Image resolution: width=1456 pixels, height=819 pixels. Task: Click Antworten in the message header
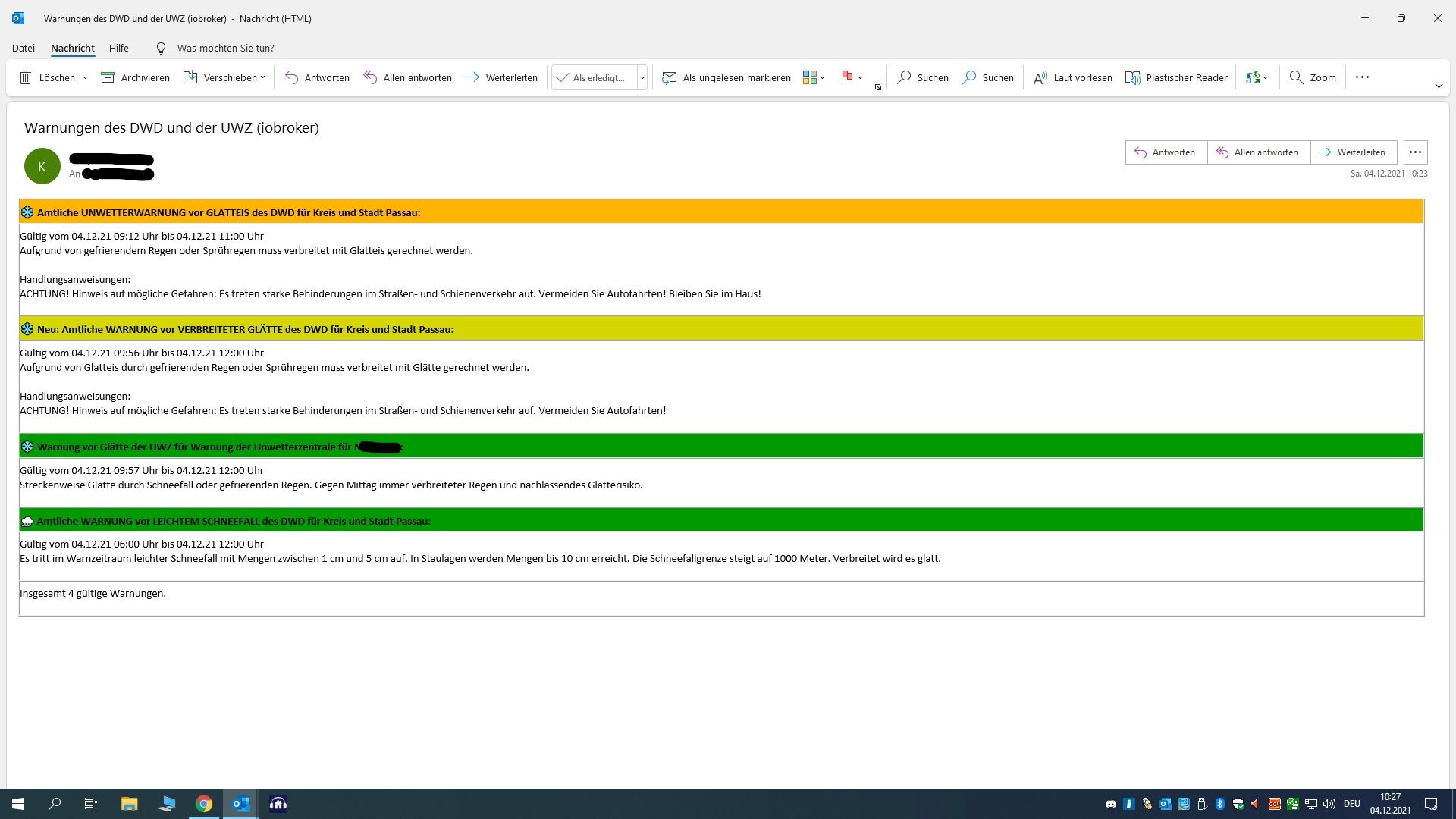click(1166, 152)
